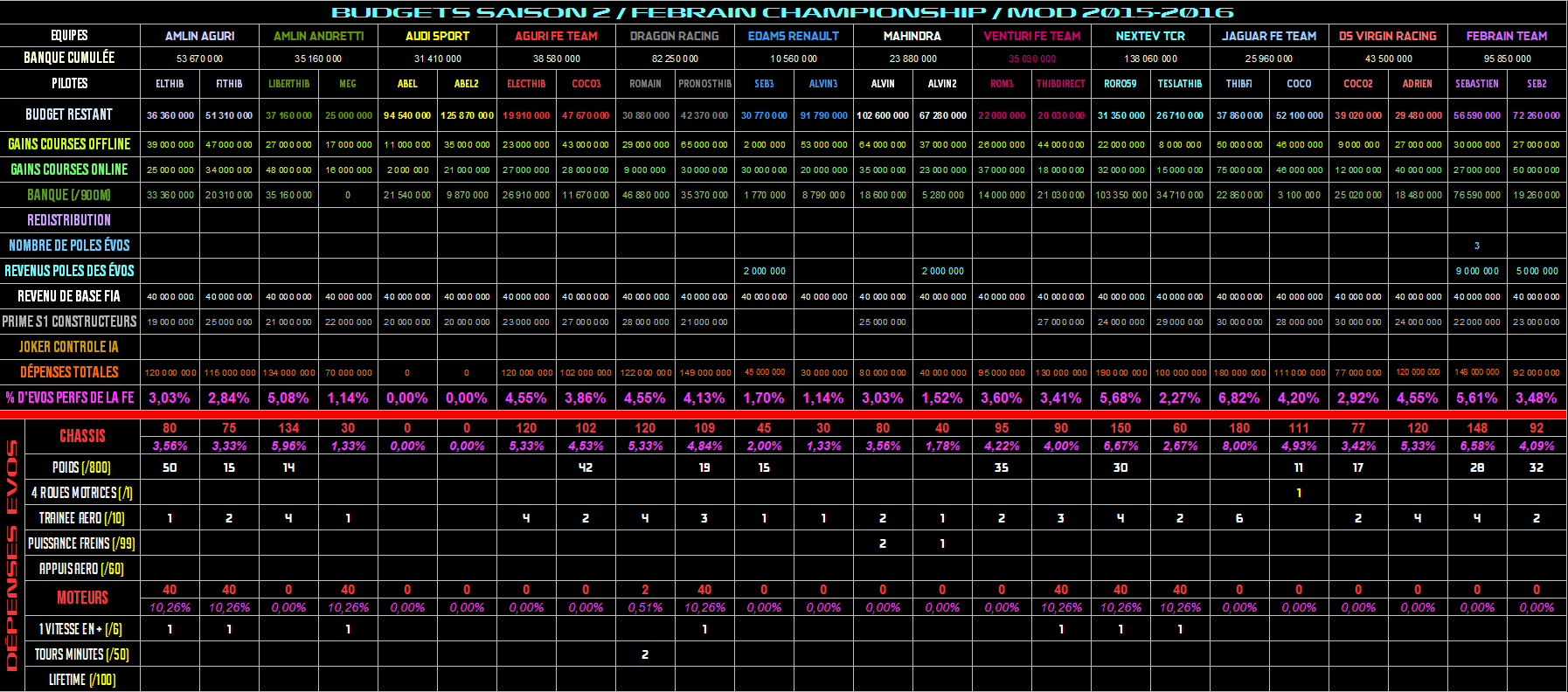The height and width of the screenshot is (692, 1568).
Task: Click the 'CHASSIS' section label
Action: click(x=82, y=436)
